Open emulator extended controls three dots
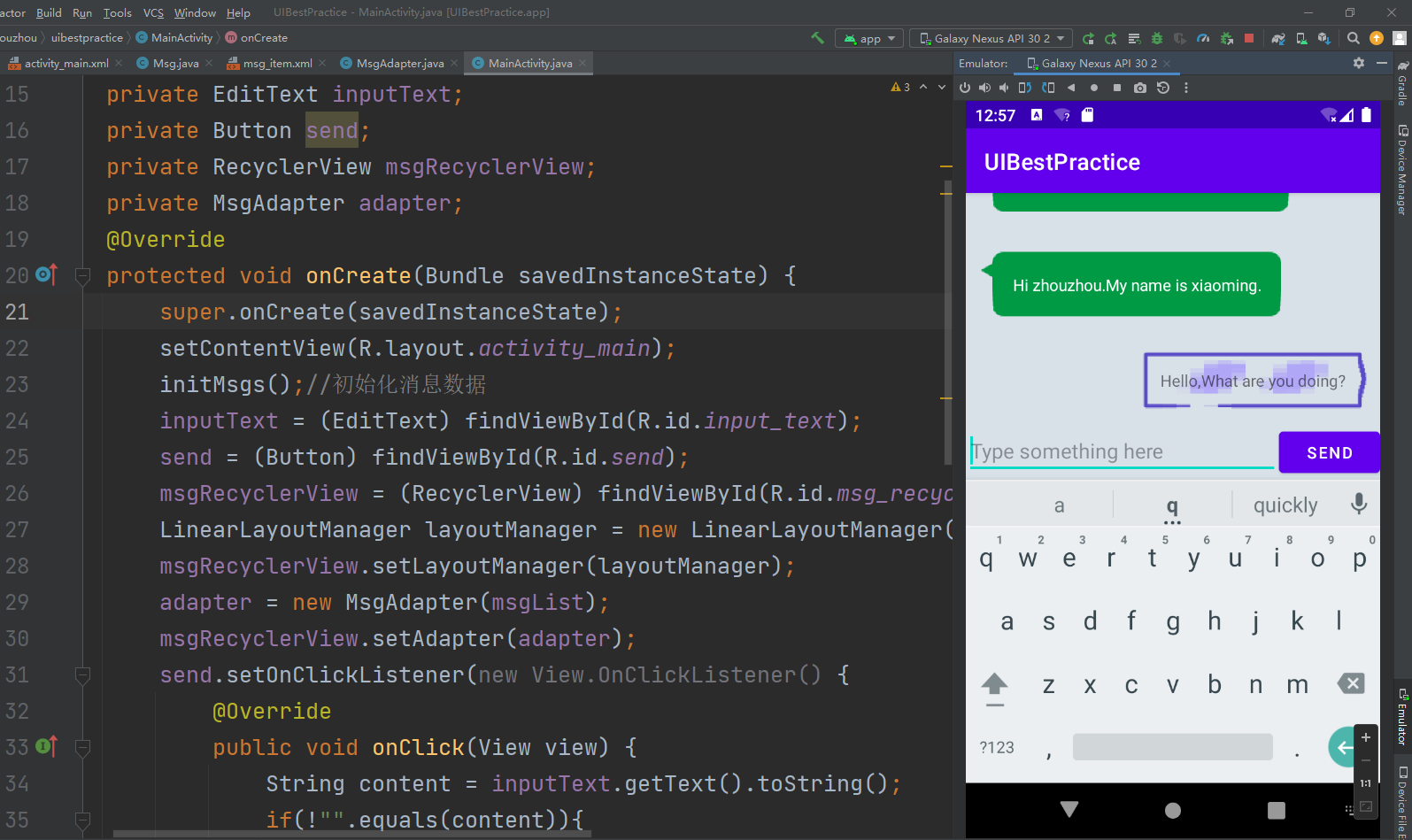The height and width of the screenshot is (840, 1412). pos(1186,88)
